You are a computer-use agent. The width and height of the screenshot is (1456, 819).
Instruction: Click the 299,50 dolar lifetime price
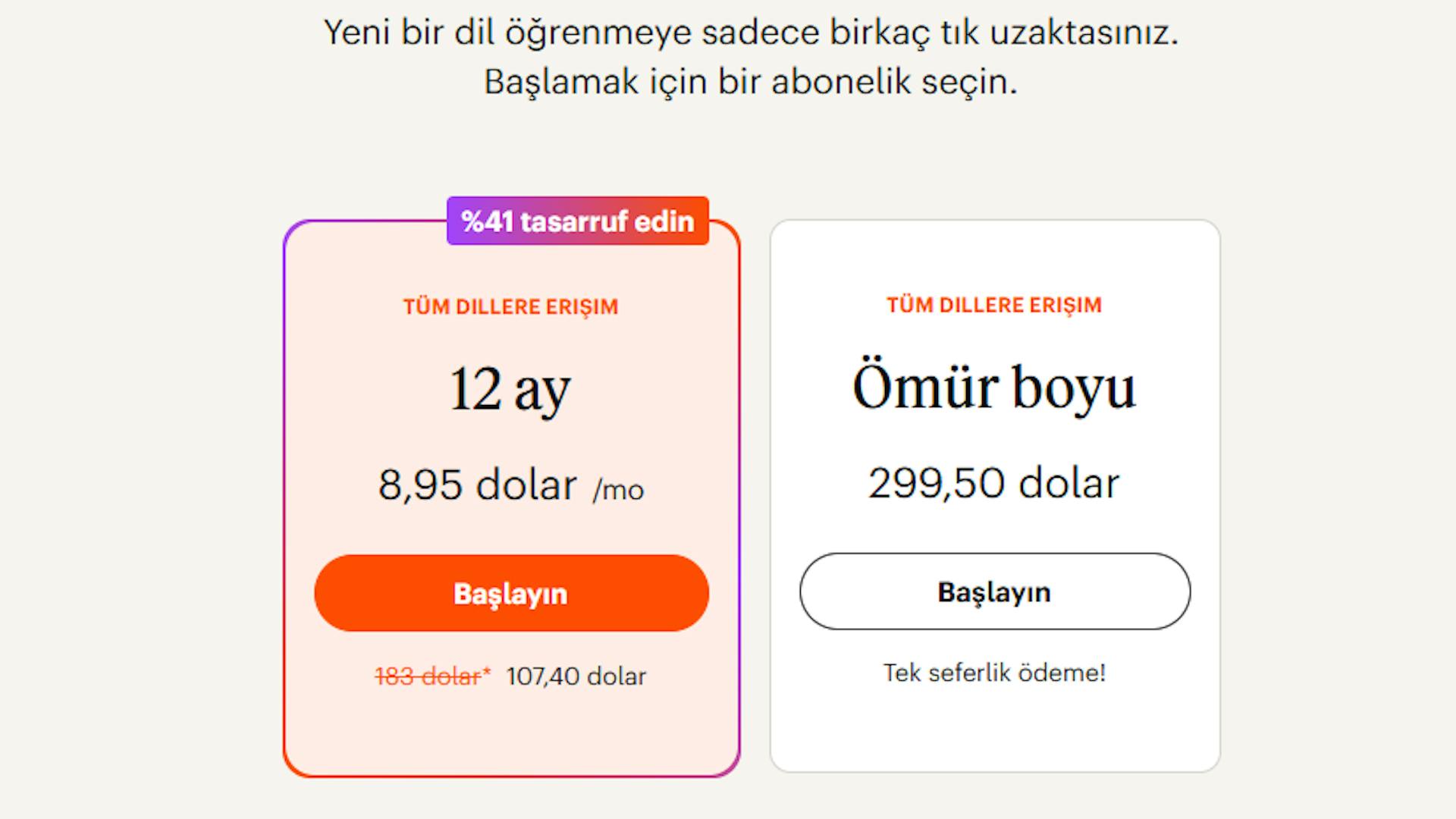click(994, 481)
